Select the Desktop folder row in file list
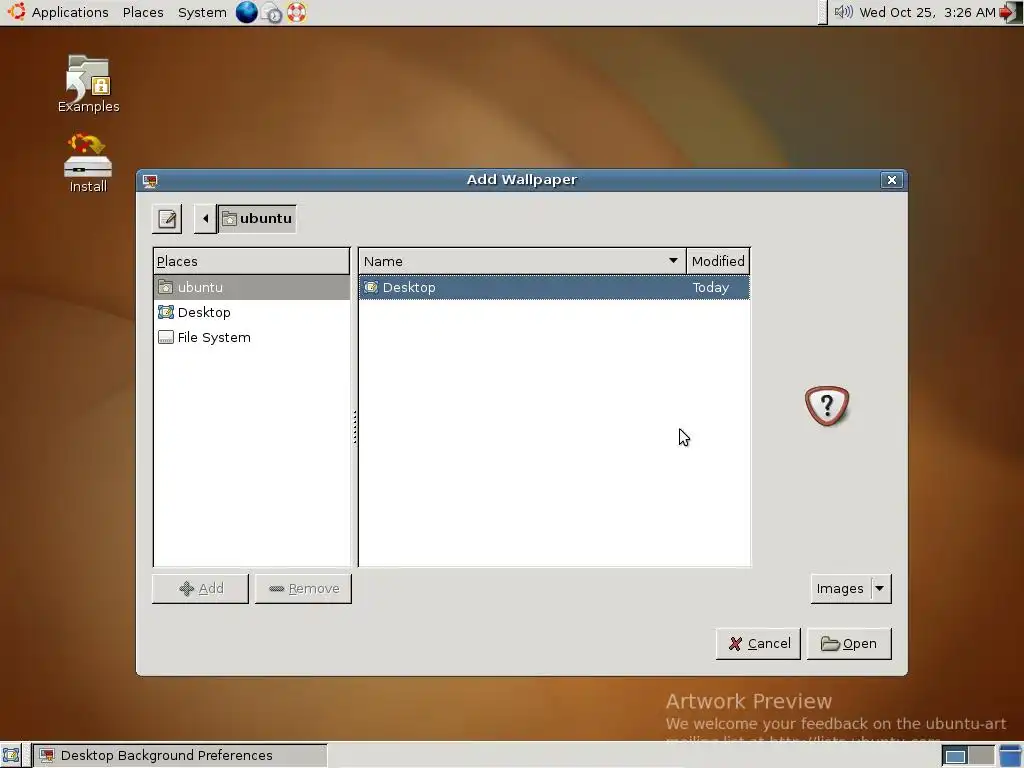Image resolution: width=1024 pixels, height=768 pixels. [554, 287]
